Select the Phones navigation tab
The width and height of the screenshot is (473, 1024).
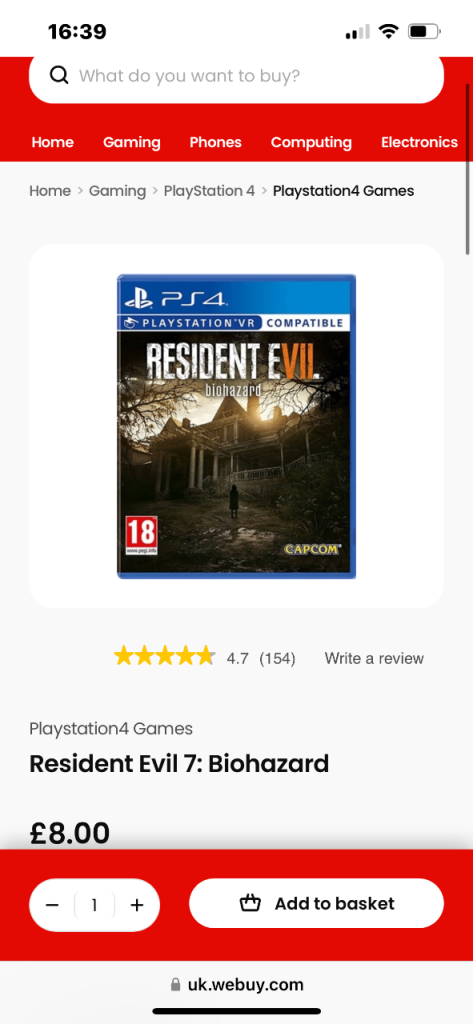216,142
